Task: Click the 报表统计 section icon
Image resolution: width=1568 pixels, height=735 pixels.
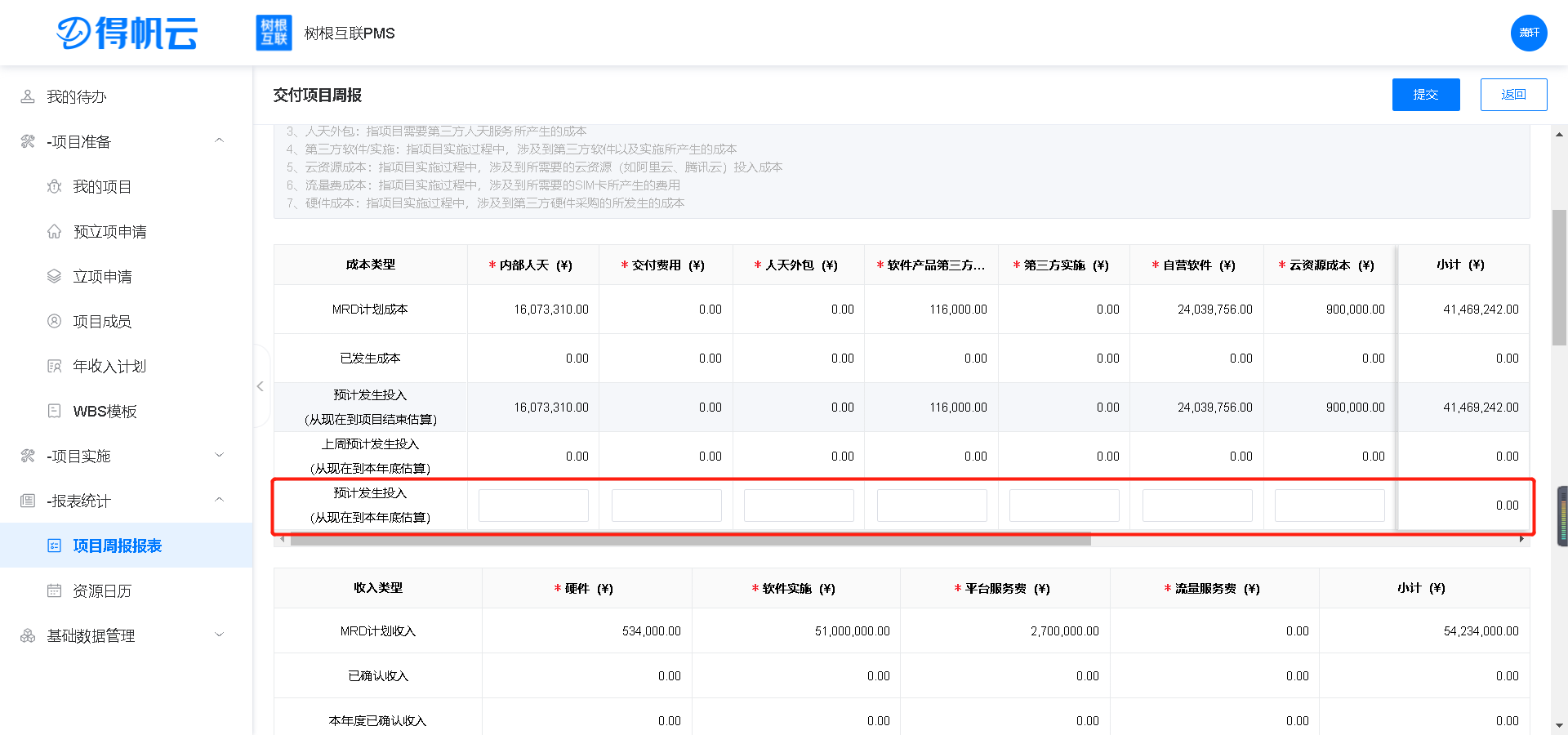Action: click(x=28, y=501)
